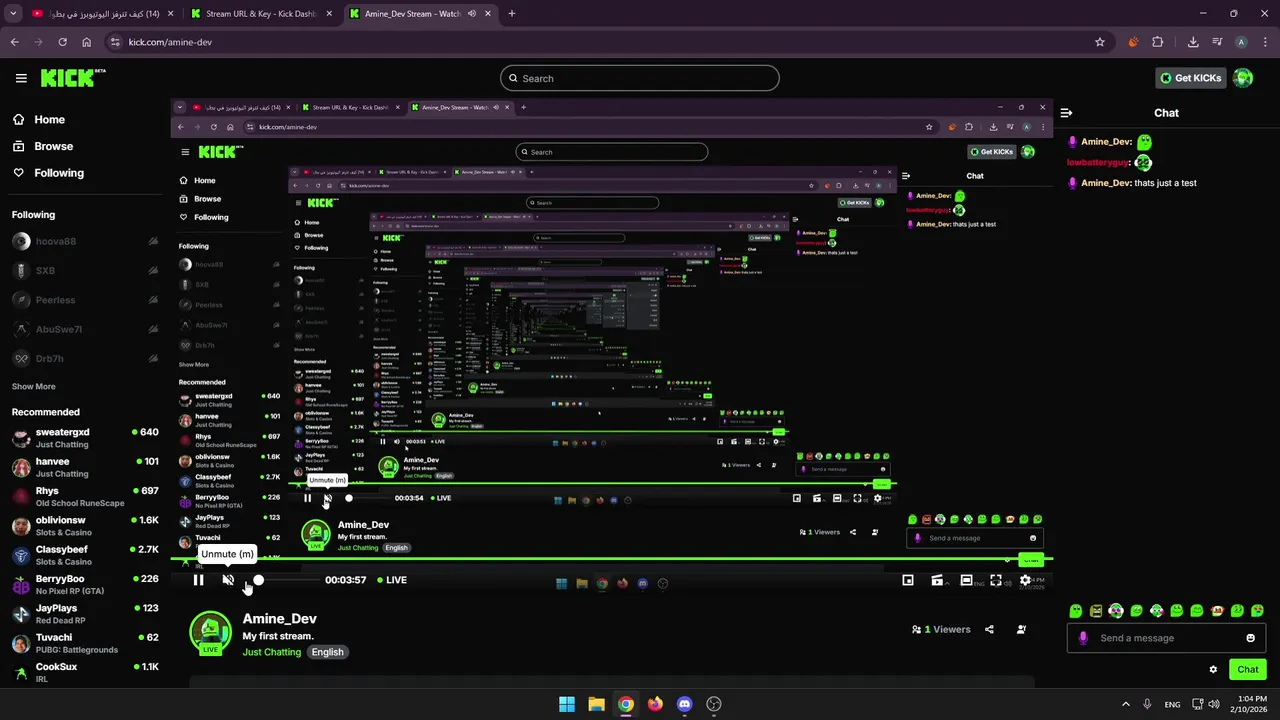Viewport: 1280px width, 720px height.
Task: Toggle fullscreen in the main player bar
Action: coord(996,580)
